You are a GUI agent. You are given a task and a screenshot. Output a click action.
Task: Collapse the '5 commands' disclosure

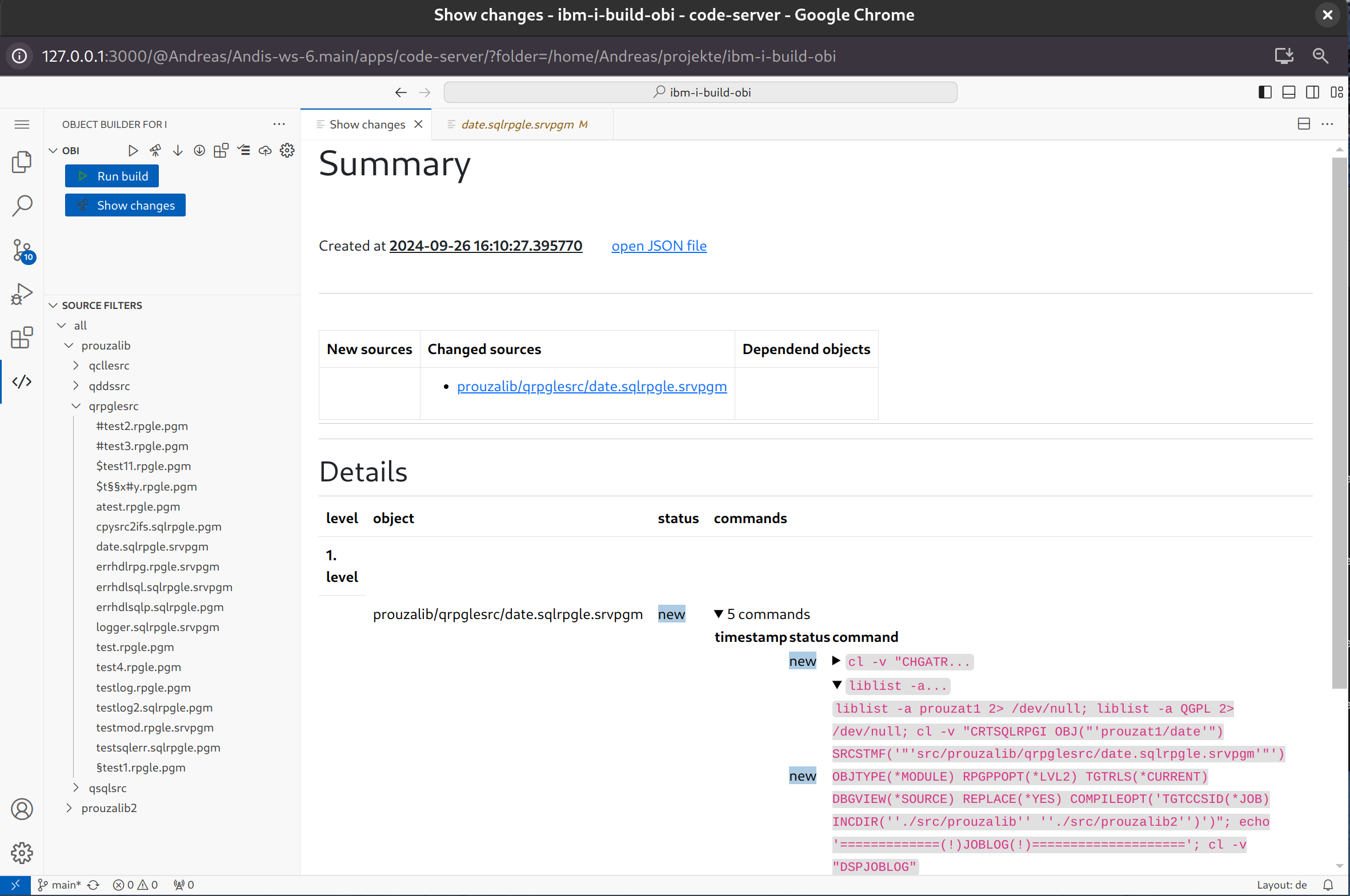719,614
